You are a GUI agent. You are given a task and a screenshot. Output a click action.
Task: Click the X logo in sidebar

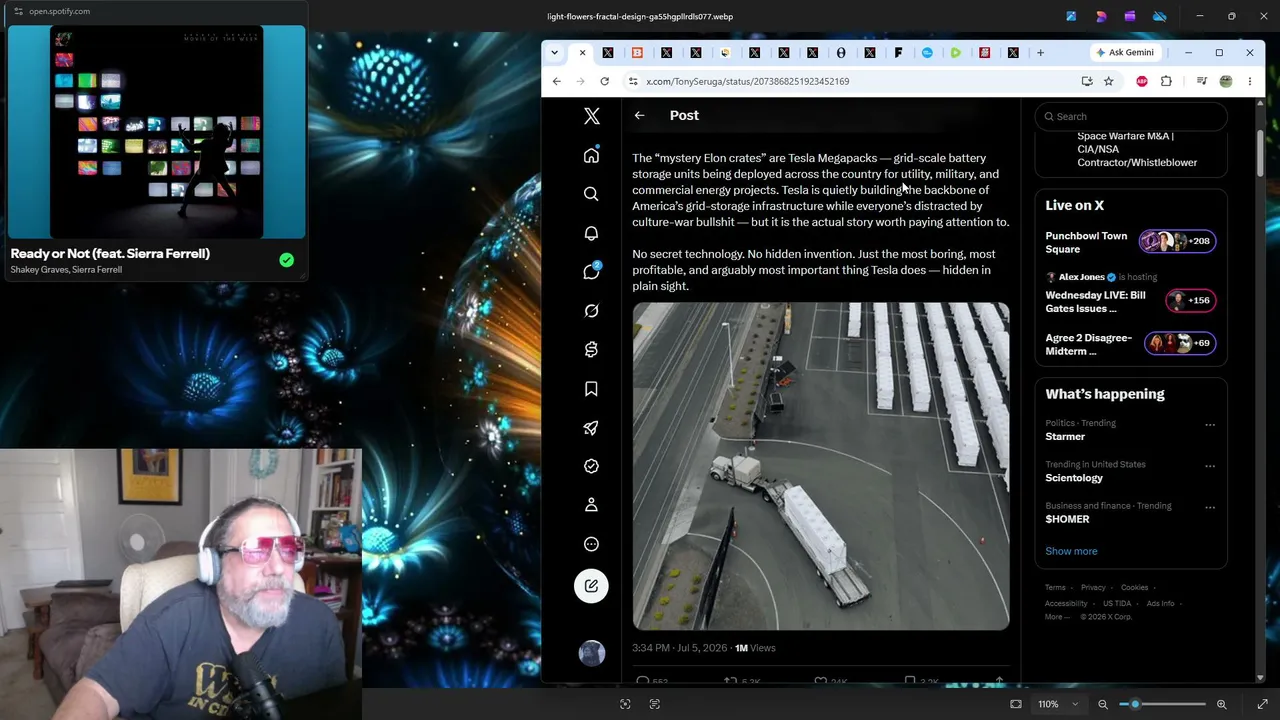click(x=591, y=116)
